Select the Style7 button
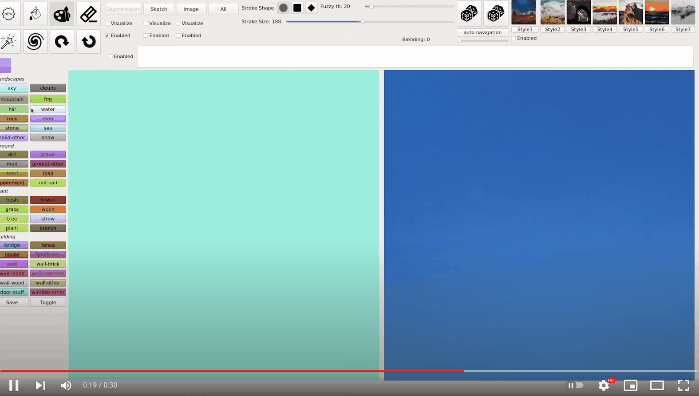This screenshot has width=699, height=396. [683, 29]
